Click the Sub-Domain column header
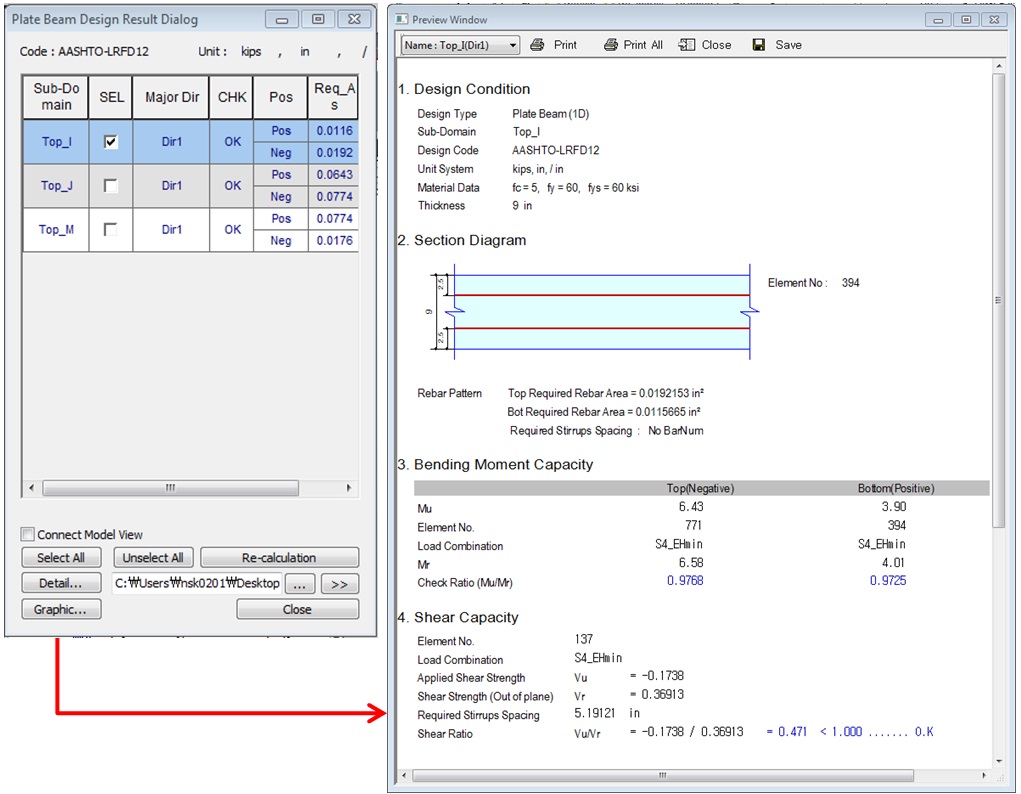 point(56,97)
